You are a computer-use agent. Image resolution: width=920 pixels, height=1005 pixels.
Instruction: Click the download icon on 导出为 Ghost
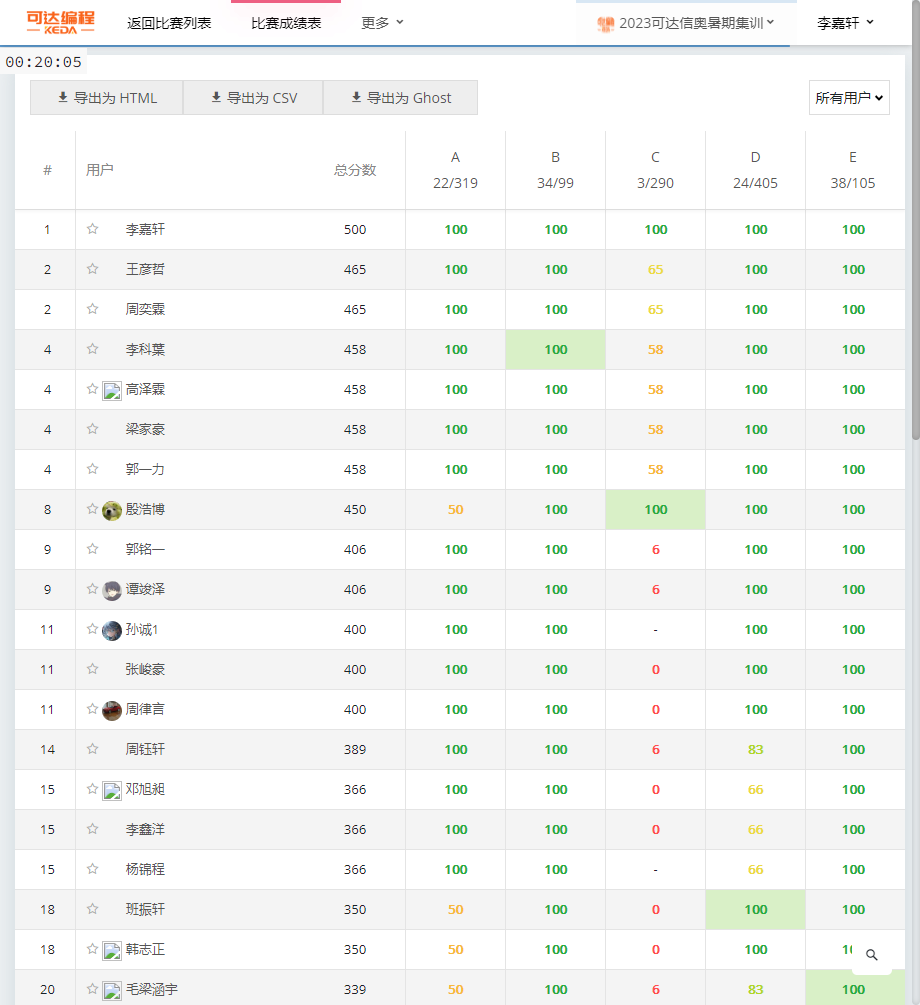click(x=356, y=97)
